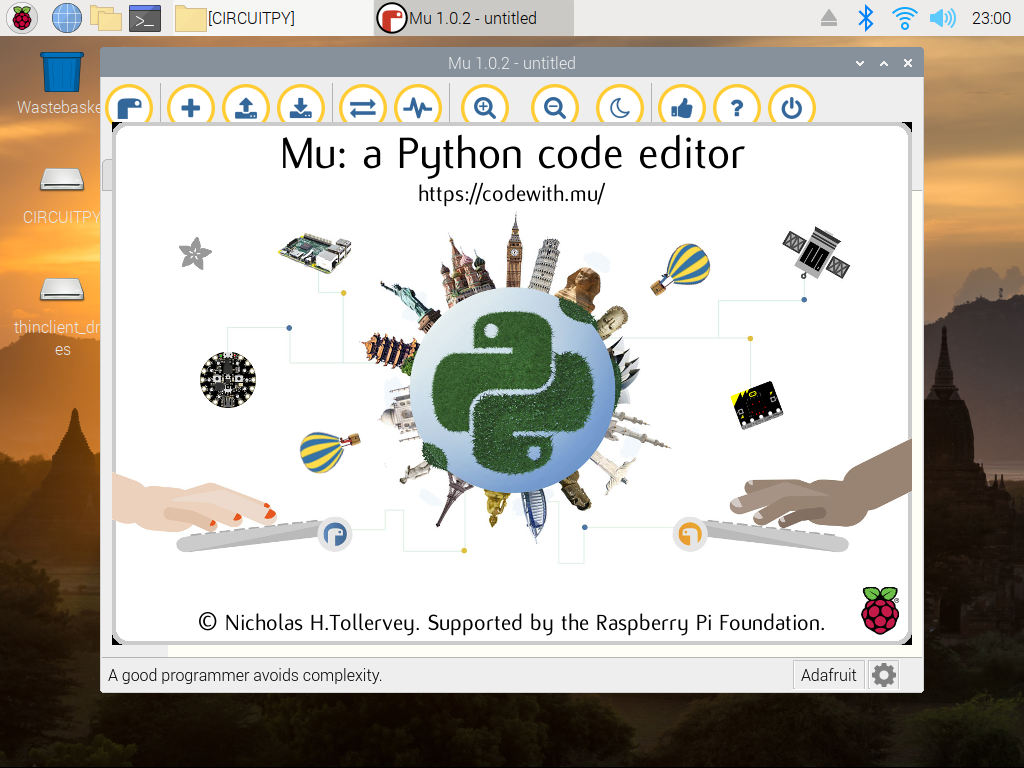
Task: Shade the Mu window with the down chevron
Action: point(860,63)
